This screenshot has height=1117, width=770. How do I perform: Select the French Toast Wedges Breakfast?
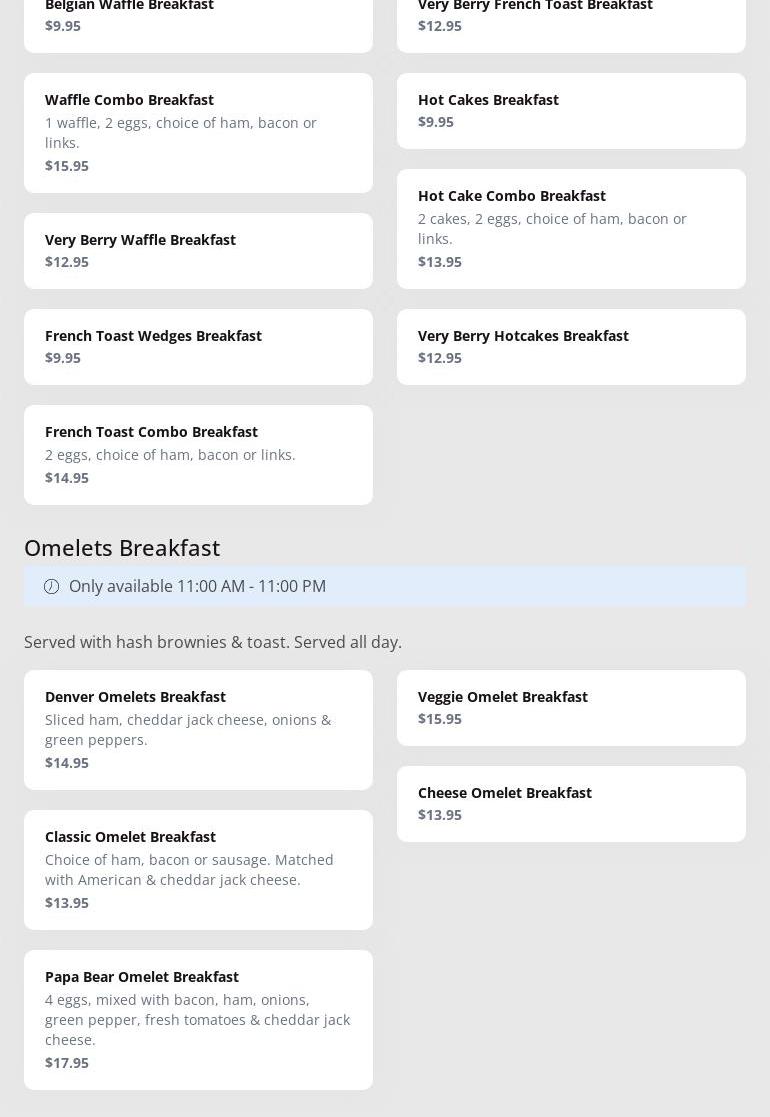tap(198, 346)
